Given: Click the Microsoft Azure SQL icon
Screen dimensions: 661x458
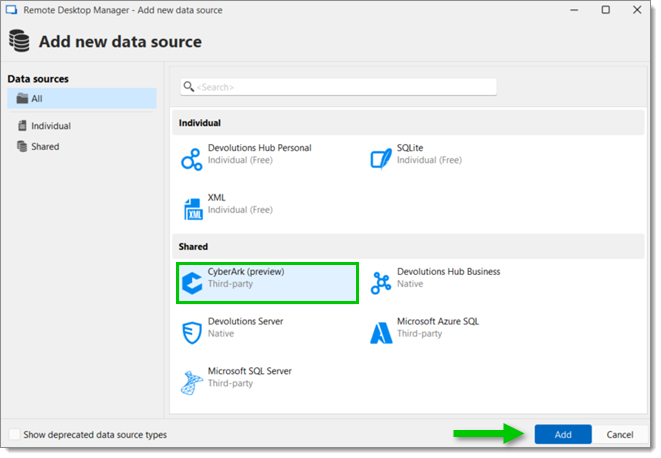Looking at the screenshot, I should (381, 333).
